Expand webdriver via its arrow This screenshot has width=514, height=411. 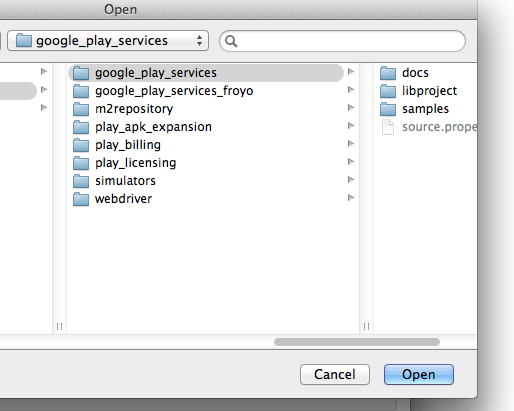pyautogui.click(x=351, y=198)
